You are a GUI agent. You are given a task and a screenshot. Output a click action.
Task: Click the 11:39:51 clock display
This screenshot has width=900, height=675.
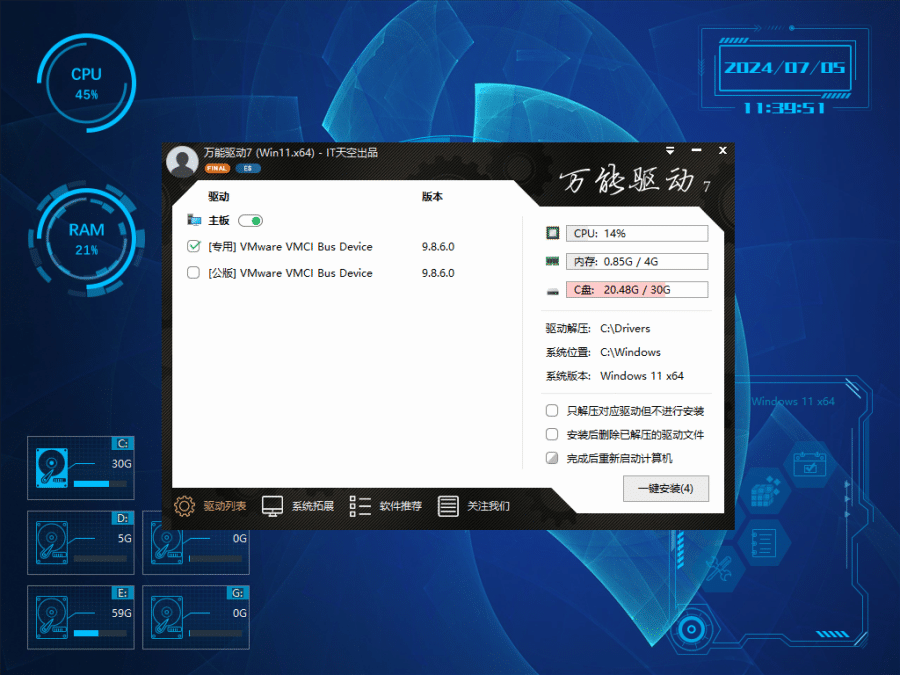pos(785,108)
